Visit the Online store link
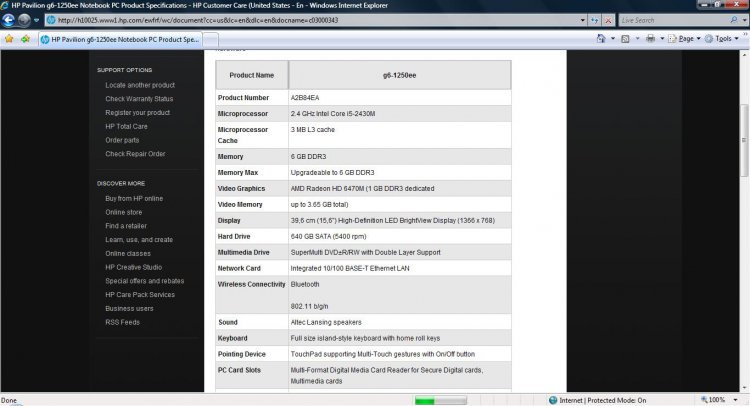This screenshot has height=406, width=750. tap(123, 212)
